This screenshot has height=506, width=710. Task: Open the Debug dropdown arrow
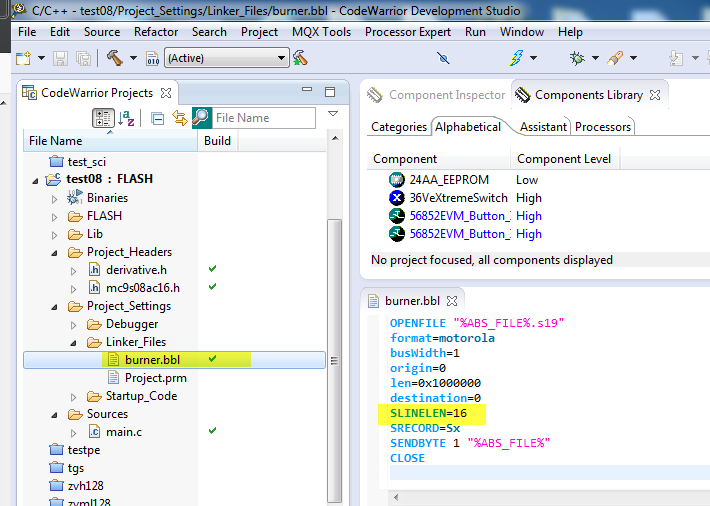coord(595,58)
